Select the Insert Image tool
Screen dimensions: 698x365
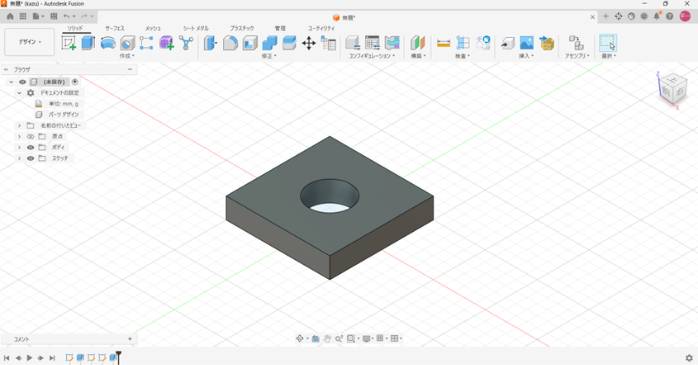(527, 43)
